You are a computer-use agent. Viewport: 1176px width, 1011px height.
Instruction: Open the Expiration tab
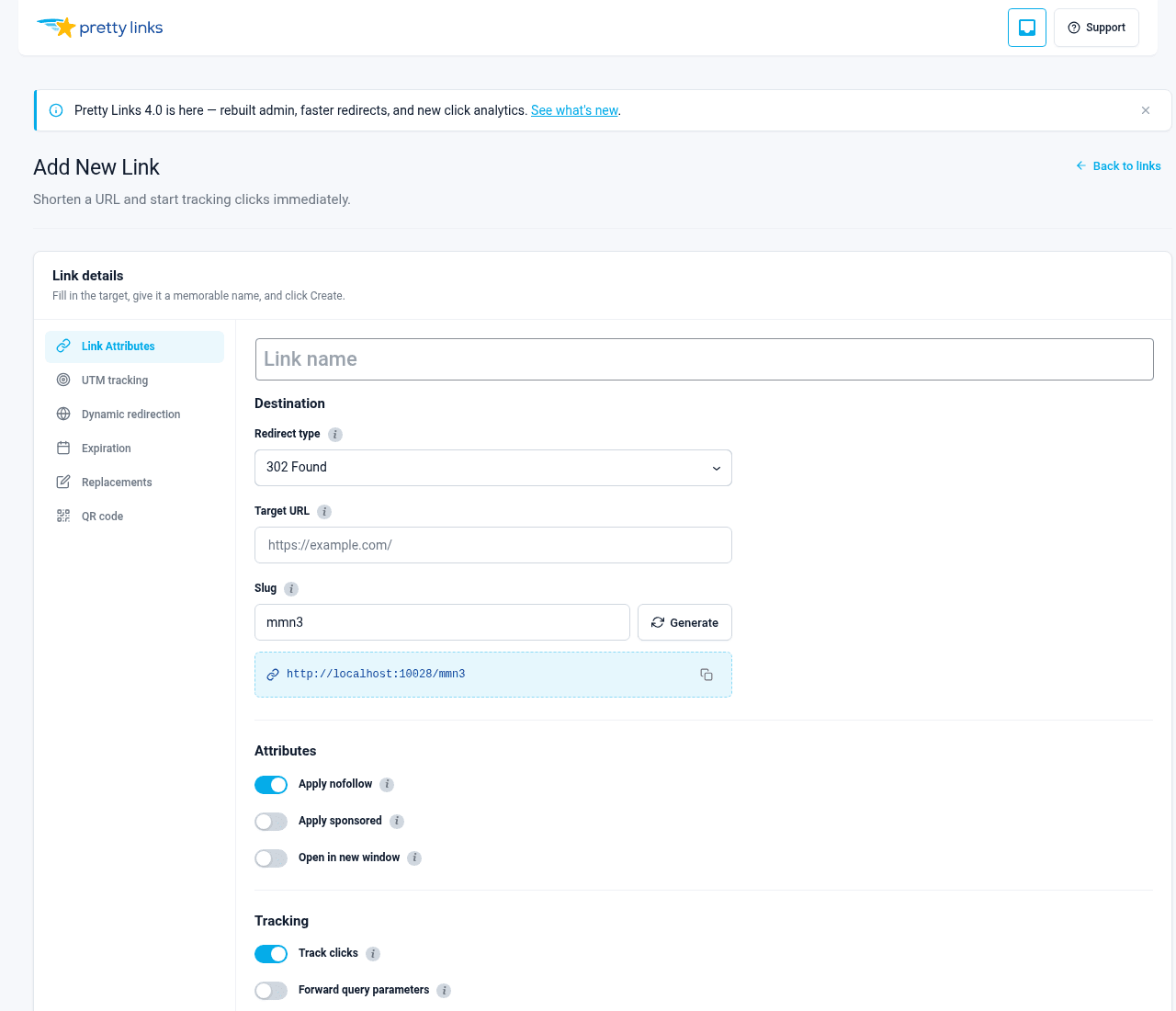coord(134,449)
